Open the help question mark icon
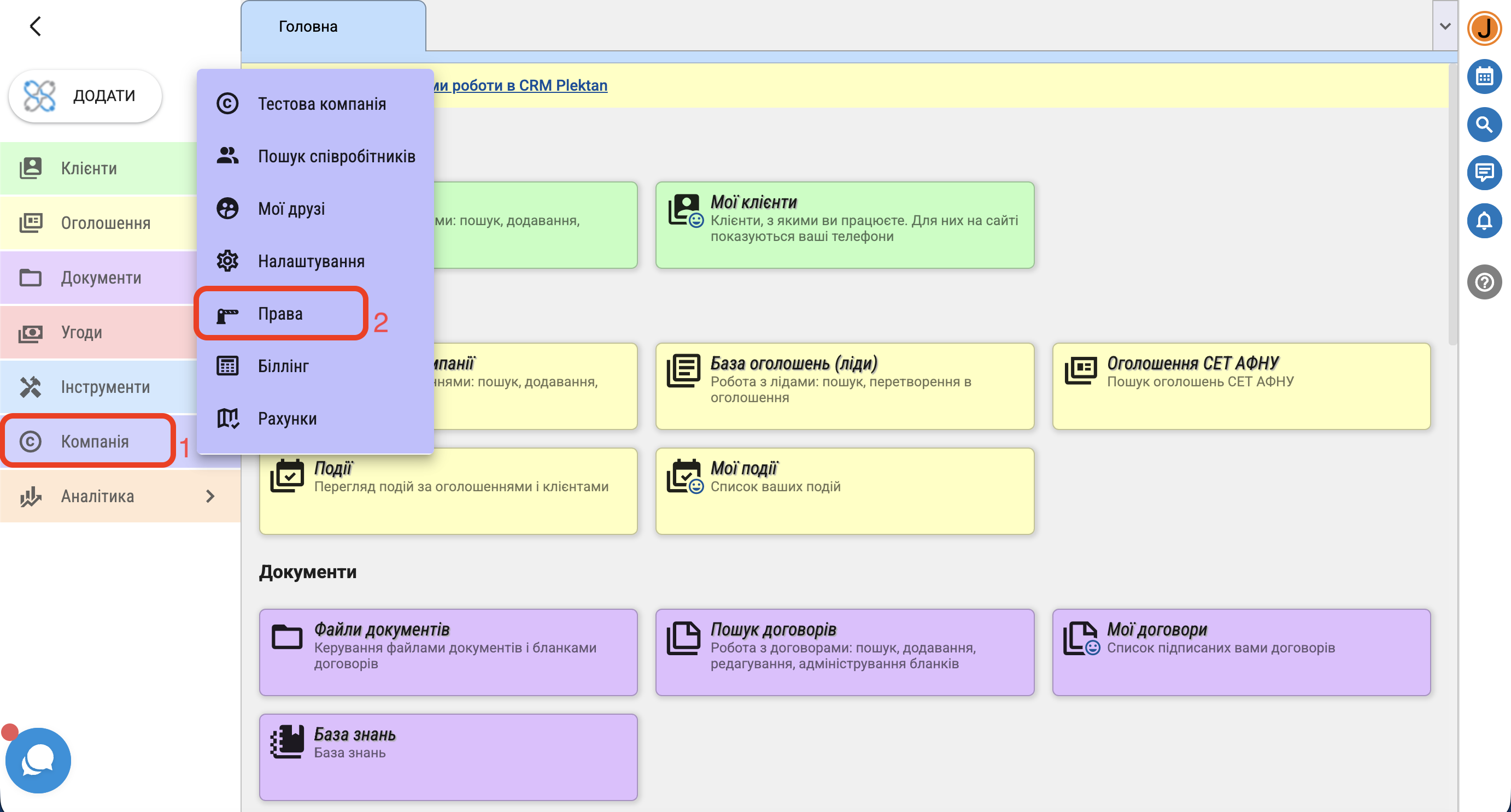The image size is (1511, 812). click(1484, 283)
